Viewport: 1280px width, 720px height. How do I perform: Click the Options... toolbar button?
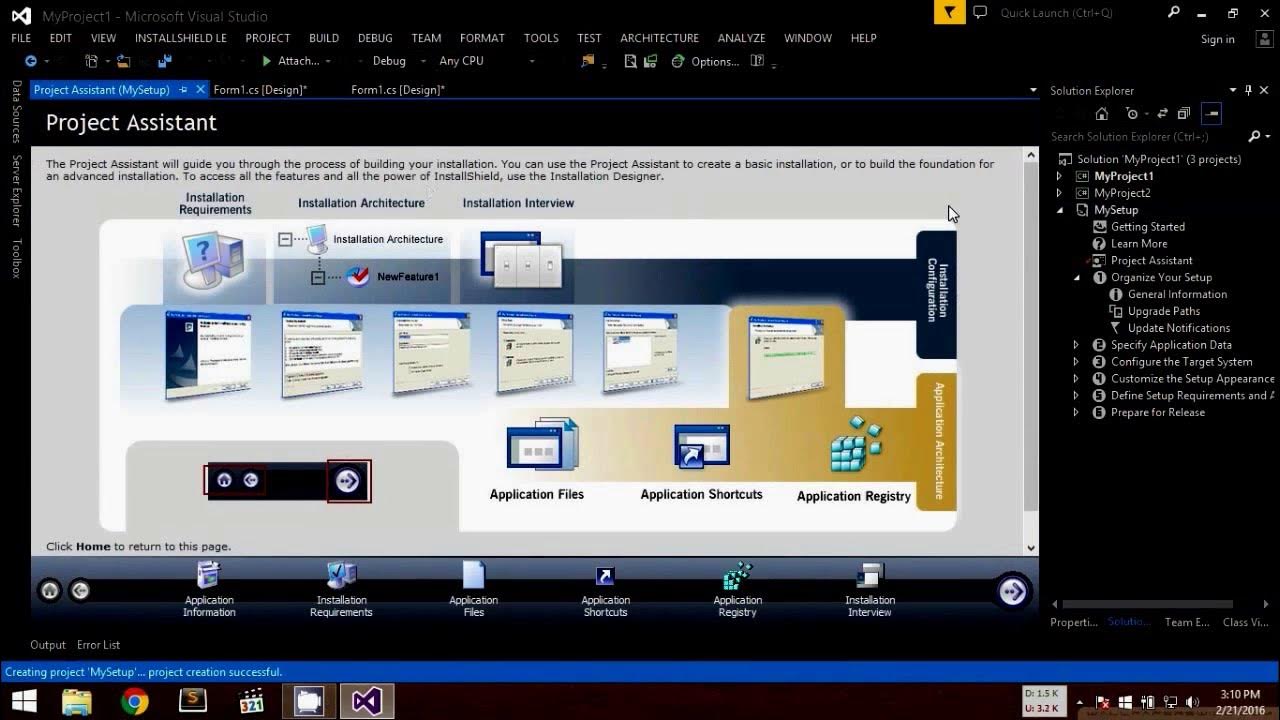click(705, 61)
